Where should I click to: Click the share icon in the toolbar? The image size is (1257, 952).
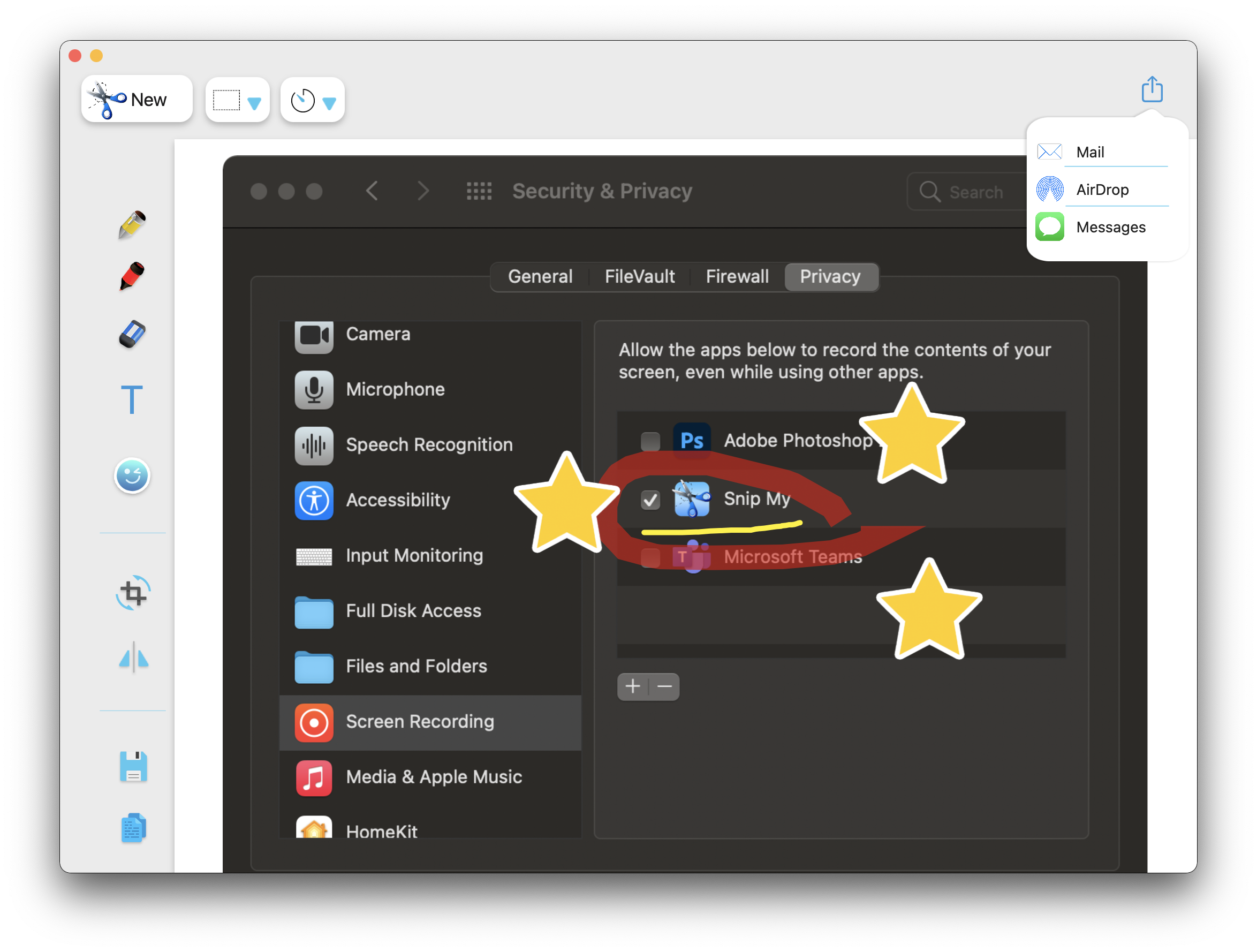pyautogui.click(x=1152, y=89)
